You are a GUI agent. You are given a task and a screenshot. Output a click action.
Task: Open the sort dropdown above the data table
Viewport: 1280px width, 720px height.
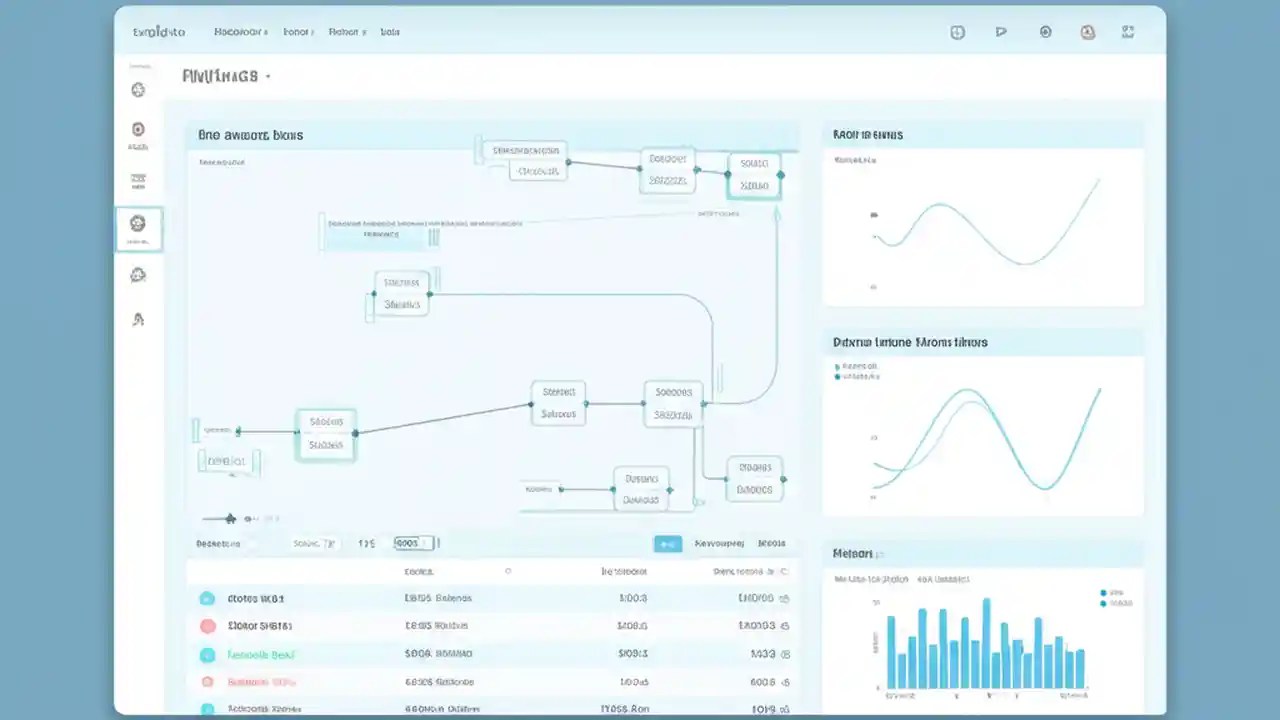tap(313, 543)
